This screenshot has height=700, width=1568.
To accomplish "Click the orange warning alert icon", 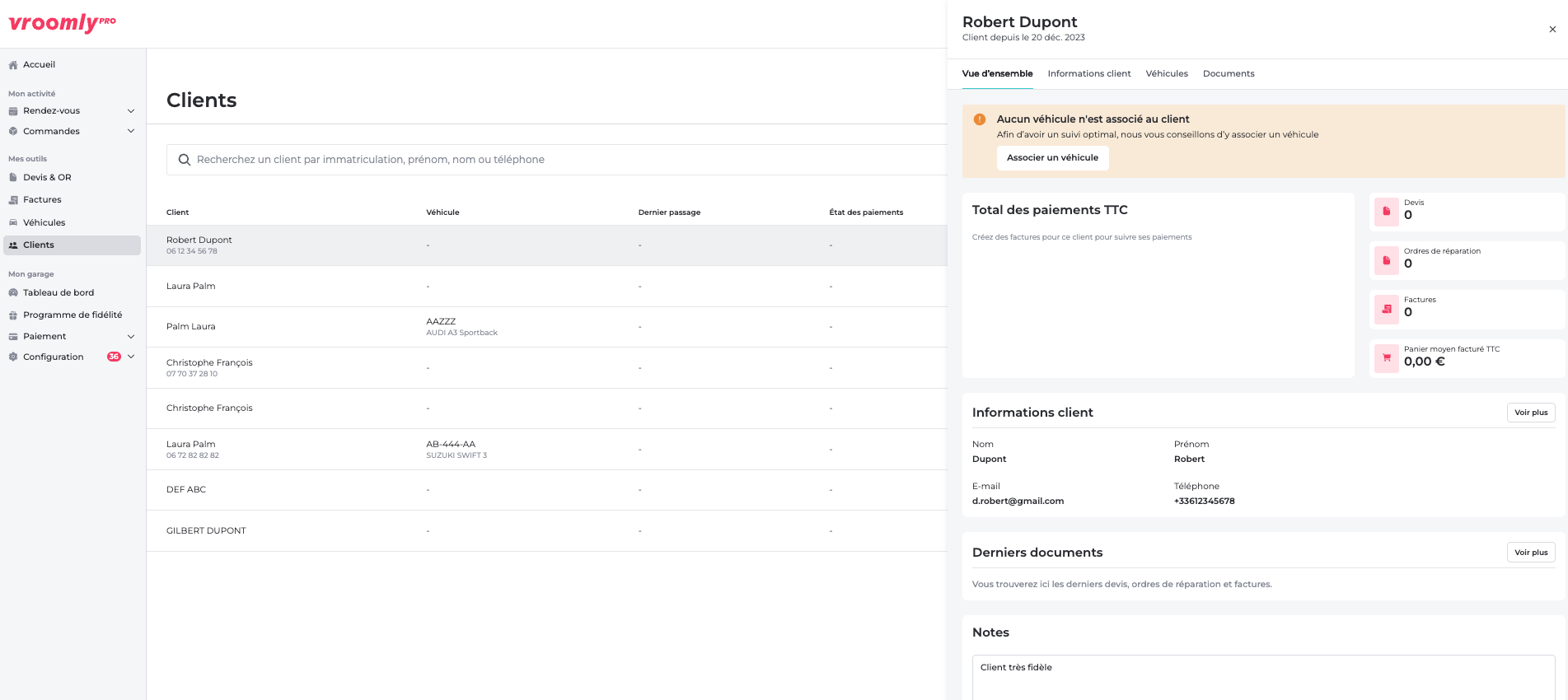I will click(x=980, y=119).
